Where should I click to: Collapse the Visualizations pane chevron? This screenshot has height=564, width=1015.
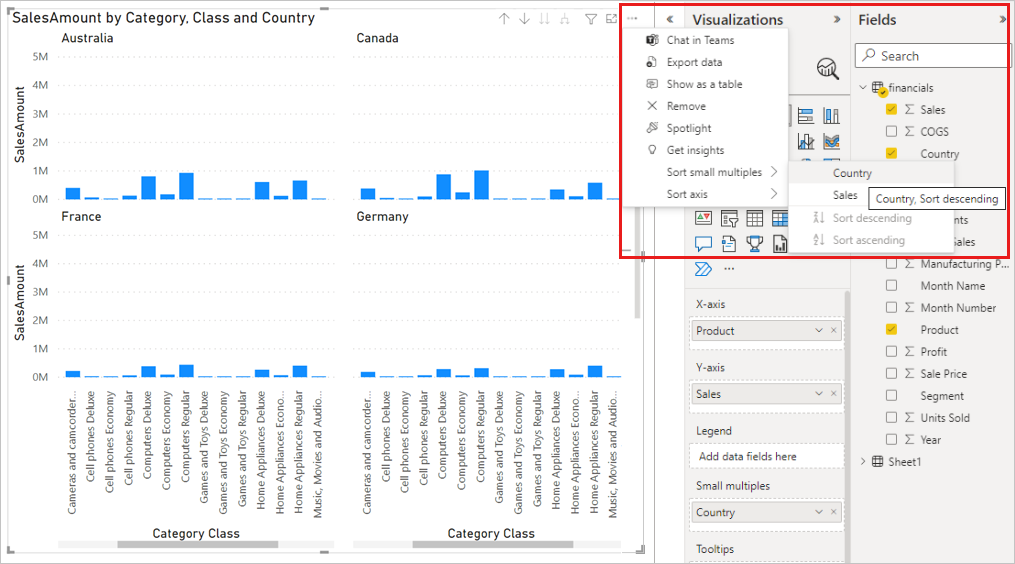click(837, 19)
